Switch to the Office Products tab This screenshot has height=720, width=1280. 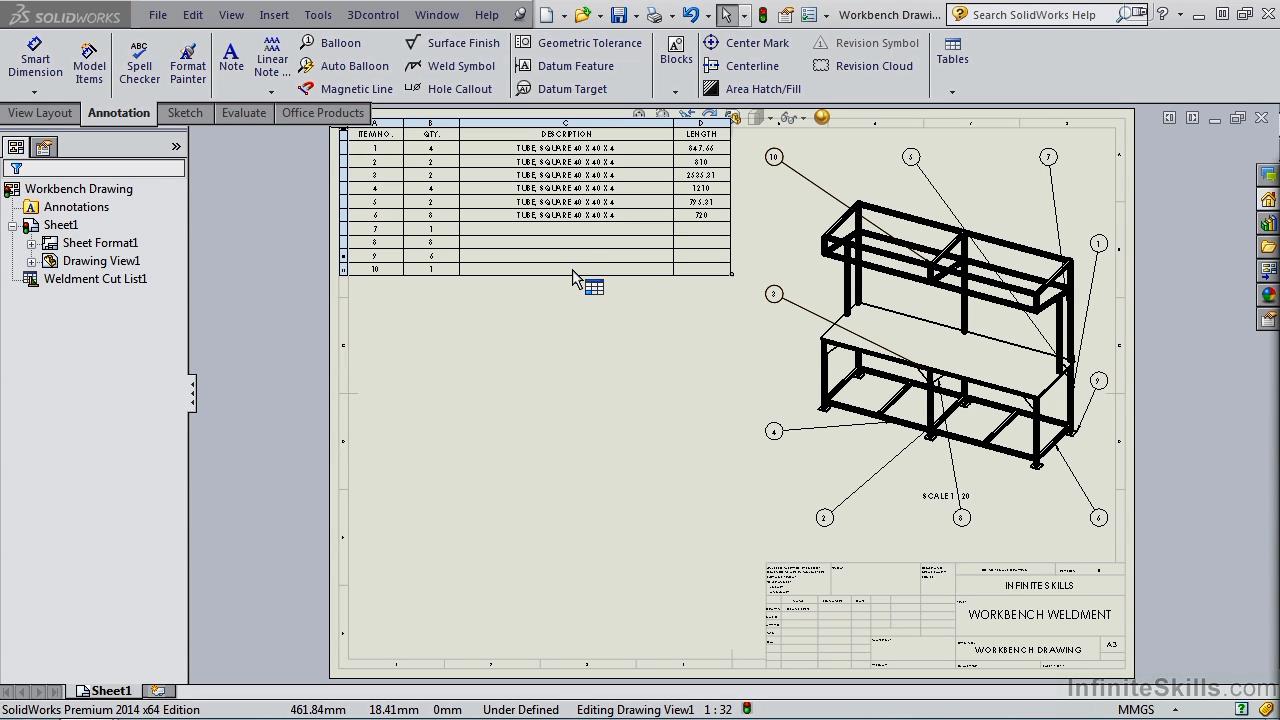322,113
